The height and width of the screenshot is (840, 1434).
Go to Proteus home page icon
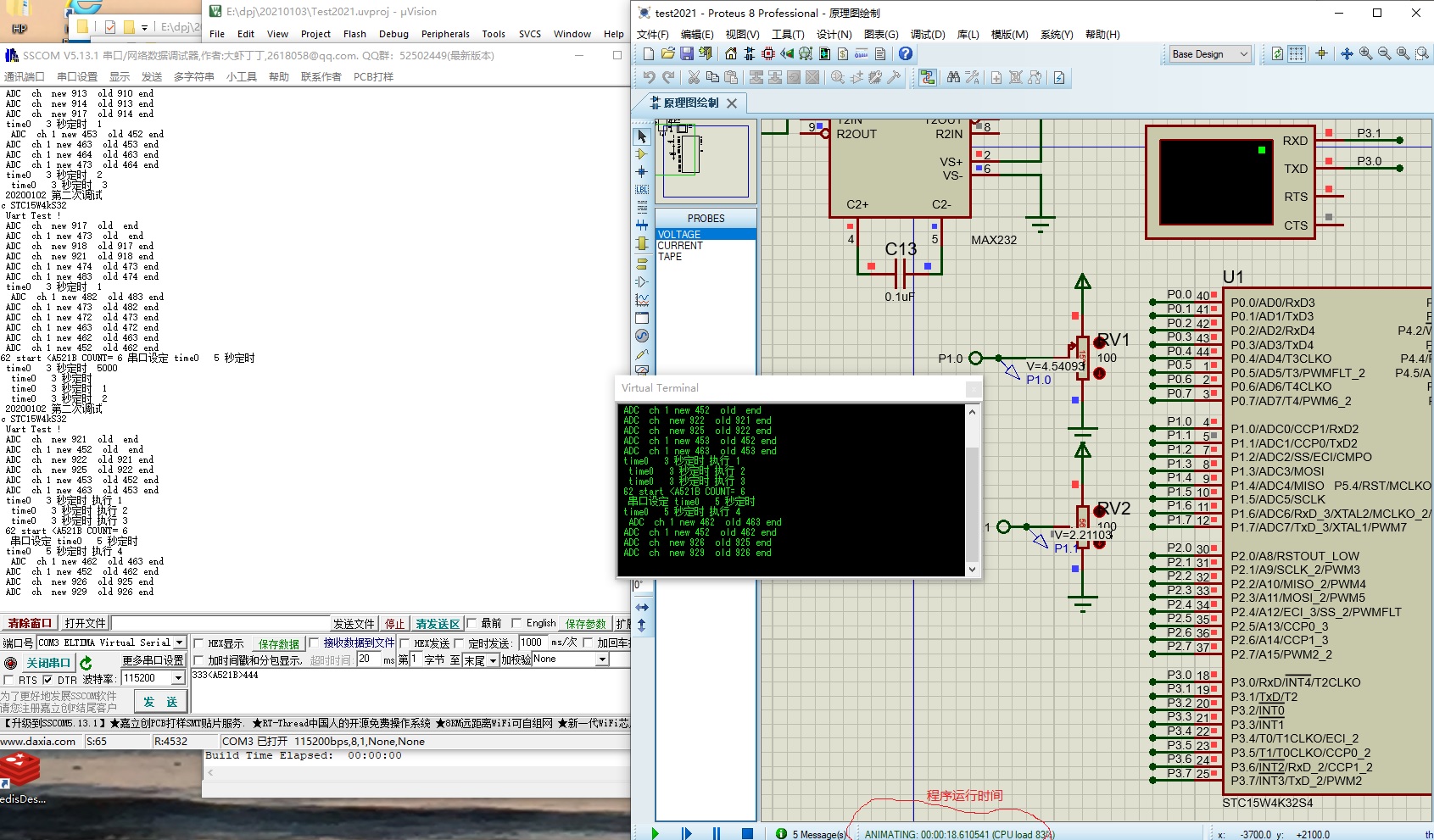pos(730,53)
